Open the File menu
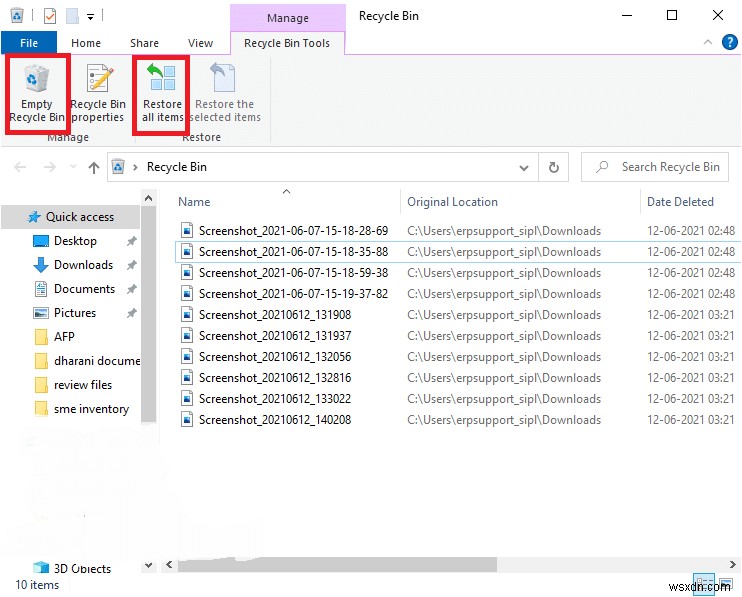 tap(29, 43)
